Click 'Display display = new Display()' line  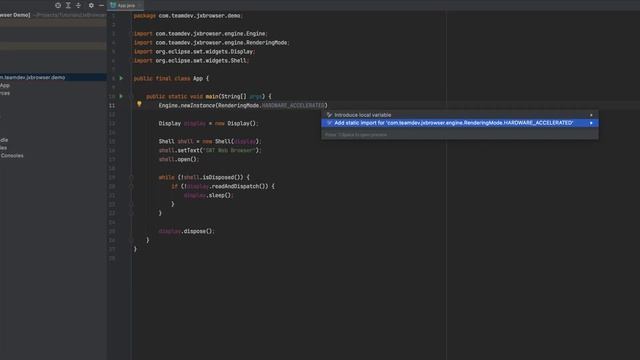209,123
